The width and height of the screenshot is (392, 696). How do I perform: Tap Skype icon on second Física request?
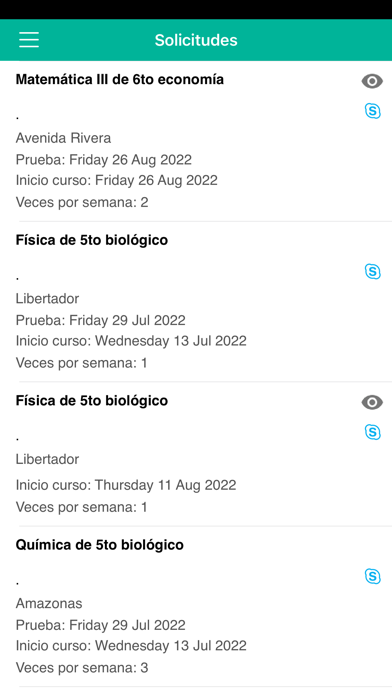[x=372, y=432]
